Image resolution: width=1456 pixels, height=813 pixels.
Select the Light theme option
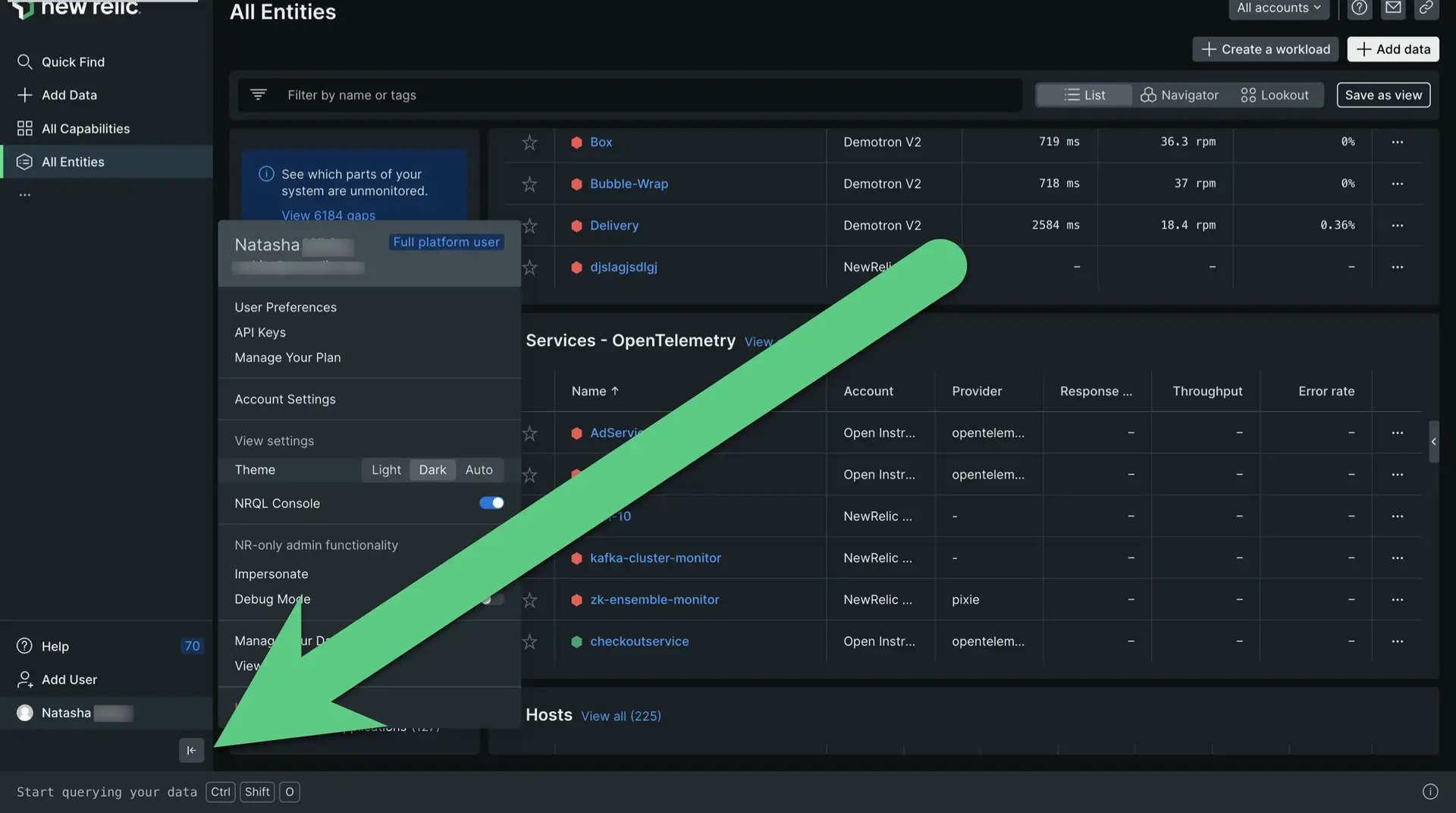click(x=385, y=469)
